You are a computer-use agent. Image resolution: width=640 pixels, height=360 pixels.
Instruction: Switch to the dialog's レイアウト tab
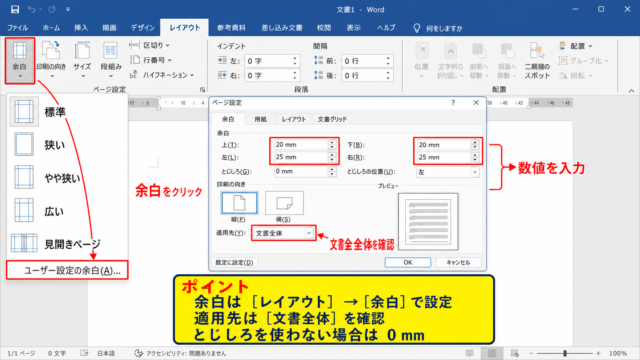pyautogui.click(x=293, y=119)
